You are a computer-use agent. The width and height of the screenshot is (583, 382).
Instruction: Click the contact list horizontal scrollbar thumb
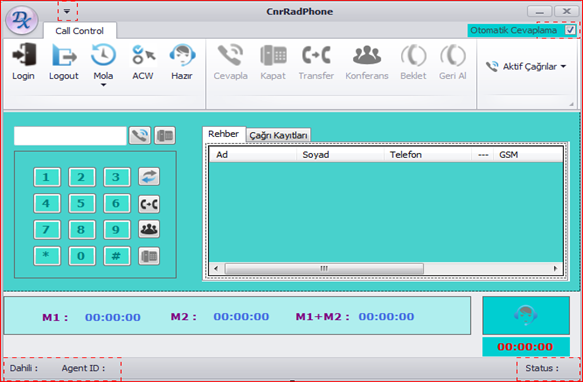(x=324, y=268)
